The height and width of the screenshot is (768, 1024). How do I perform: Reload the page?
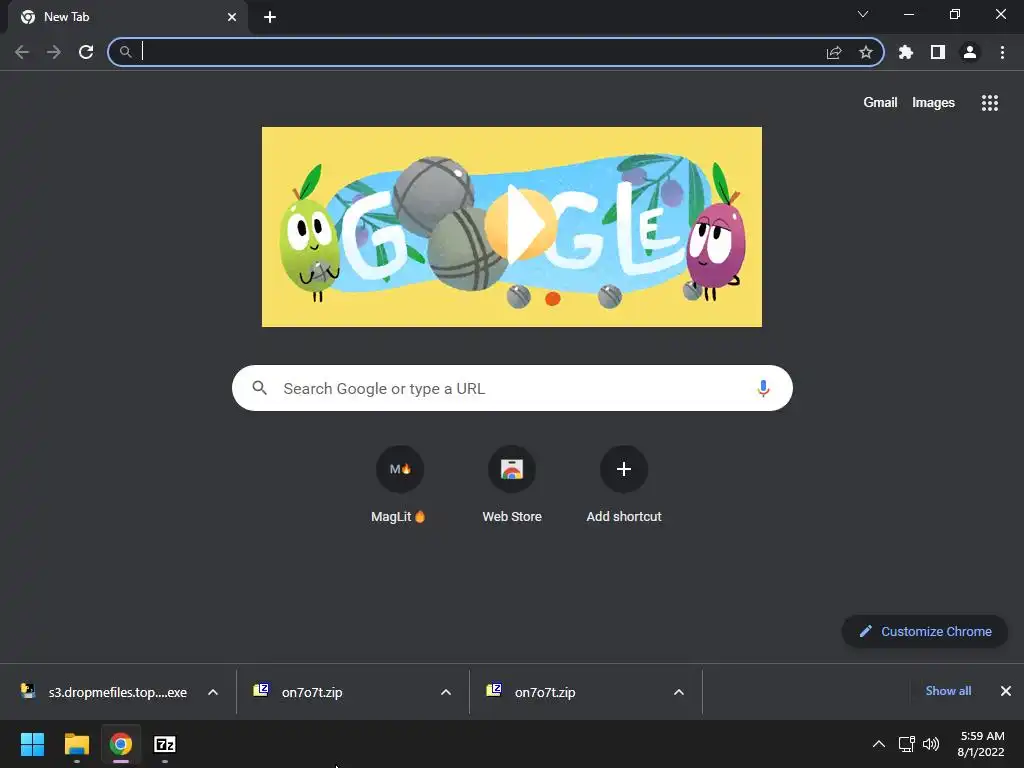pos(86,52)
